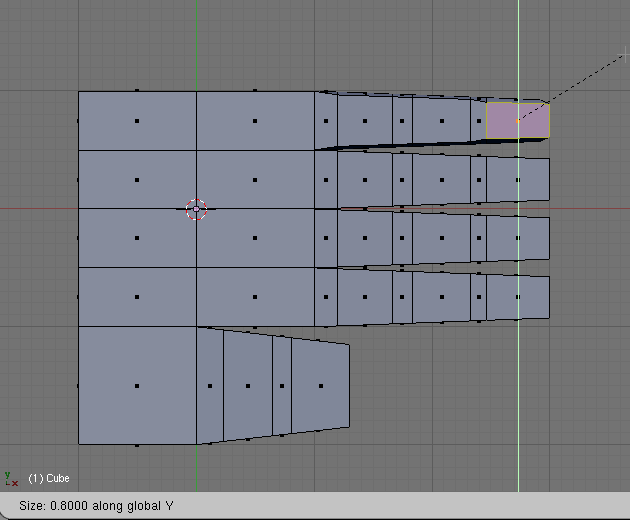Select the large palm face beside the thumb
The height and width of the screenshot is (520, 630).
[137, 385]
